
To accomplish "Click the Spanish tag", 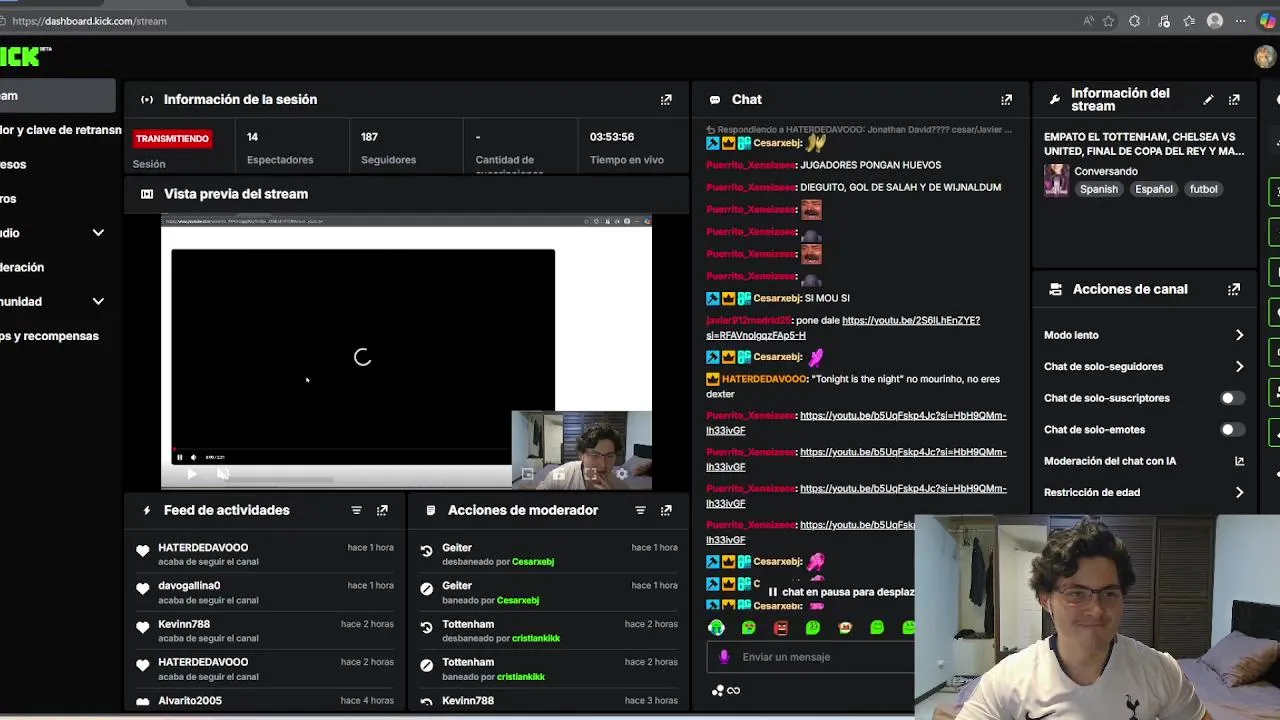I will [1099, 189].
